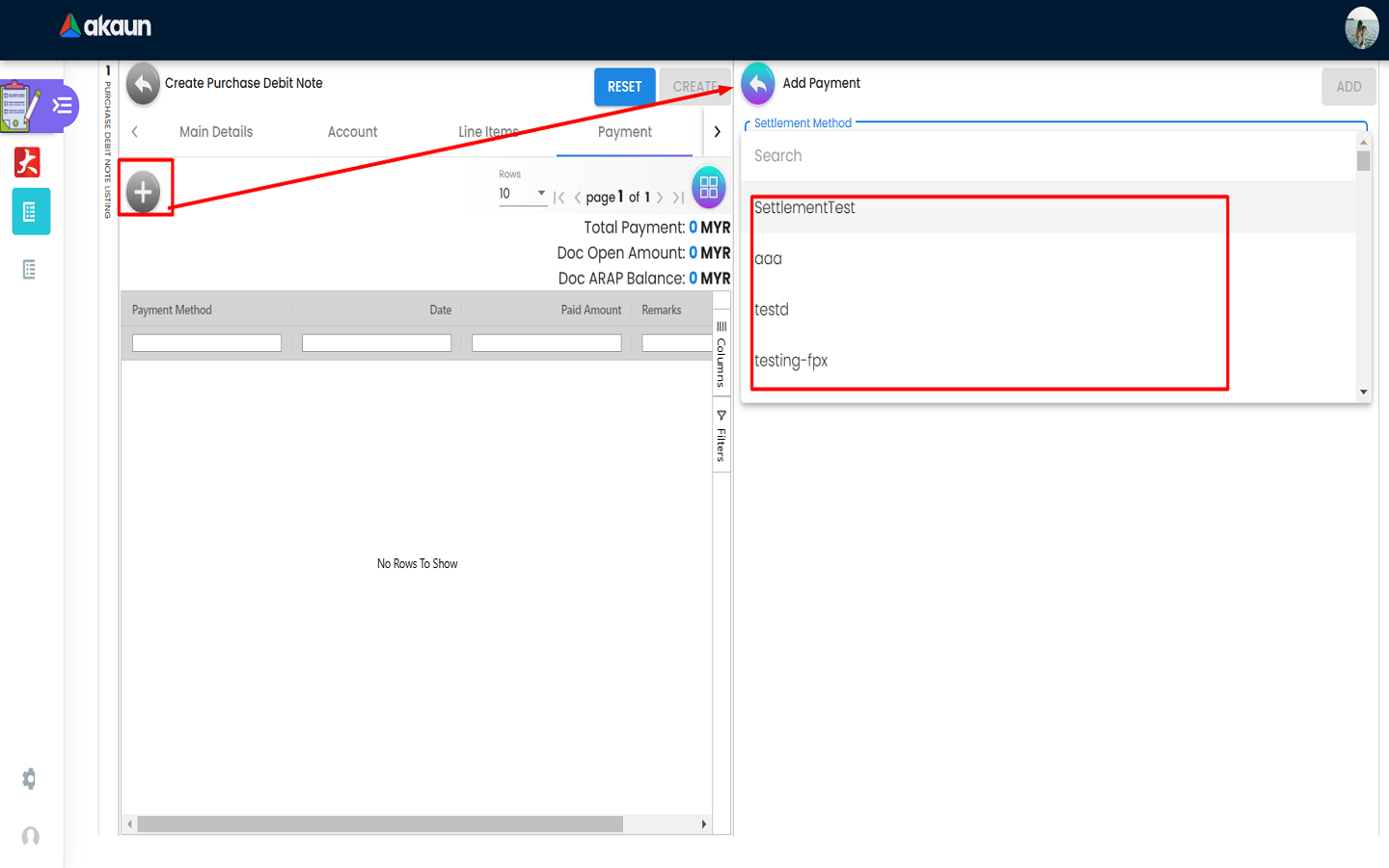Choose testd settlement method
Viewport: 1389px width, 868px height.
coord(1048,310)
